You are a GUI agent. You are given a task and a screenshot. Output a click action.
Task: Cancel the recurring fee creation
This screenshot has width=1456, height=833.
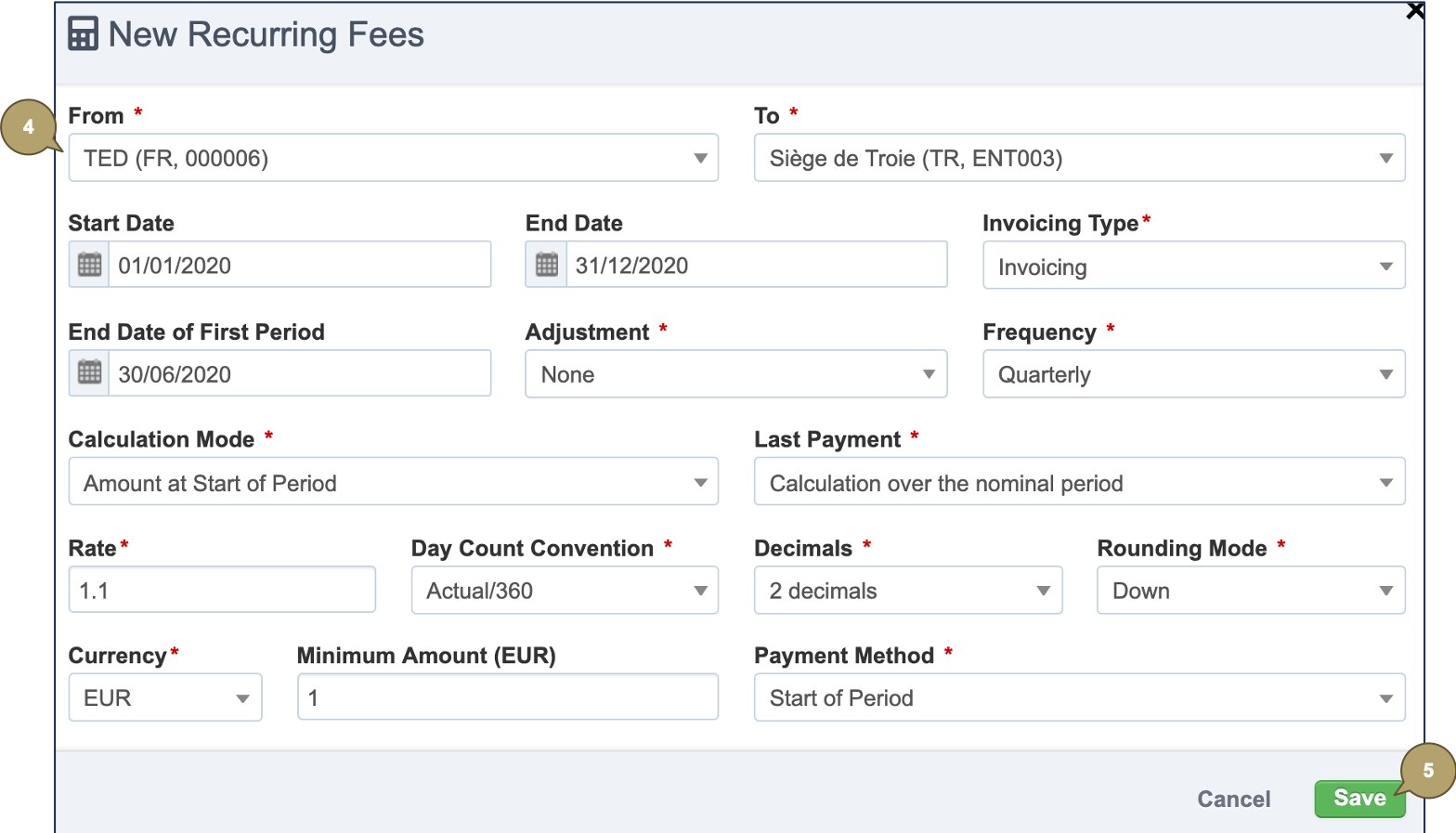[x=1233, y=798]
